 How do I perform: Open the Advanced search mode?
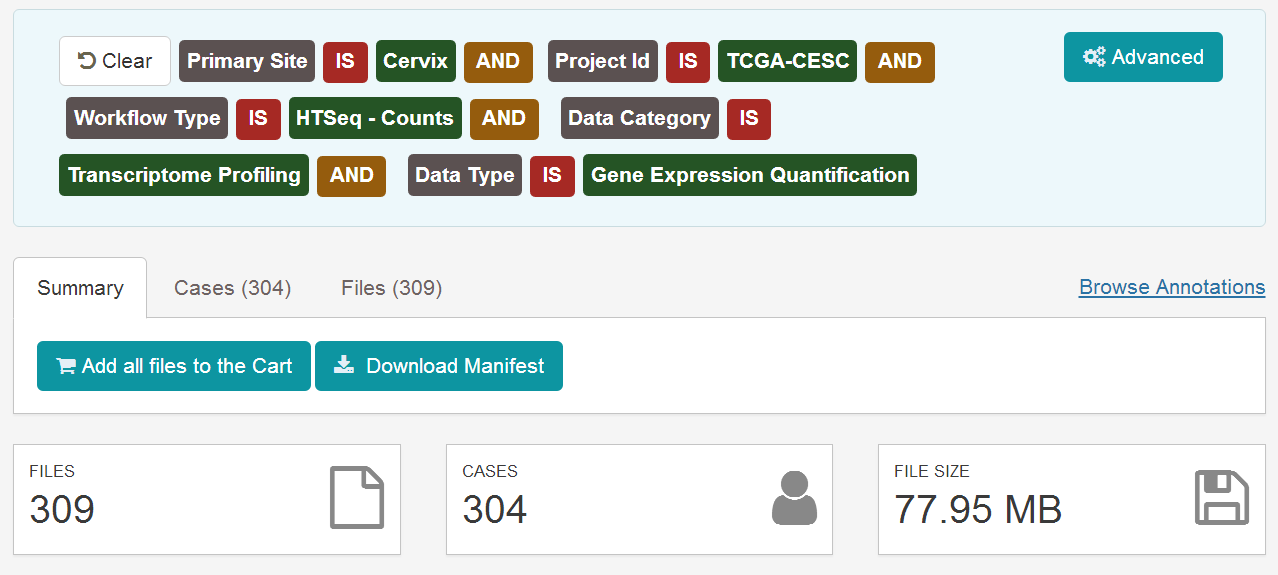pyautogui.click(x=1143, y=57)
